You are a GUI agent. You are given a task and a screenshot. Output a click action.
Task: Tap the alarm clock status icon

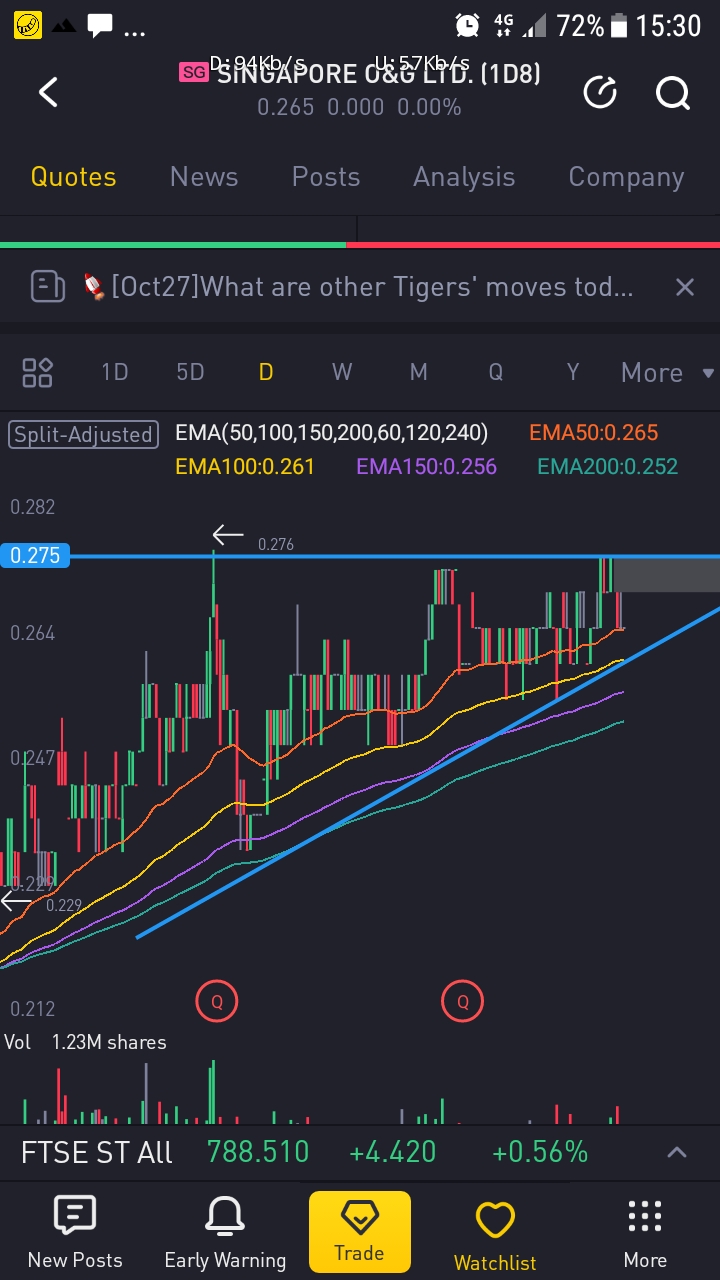(467, 25)
